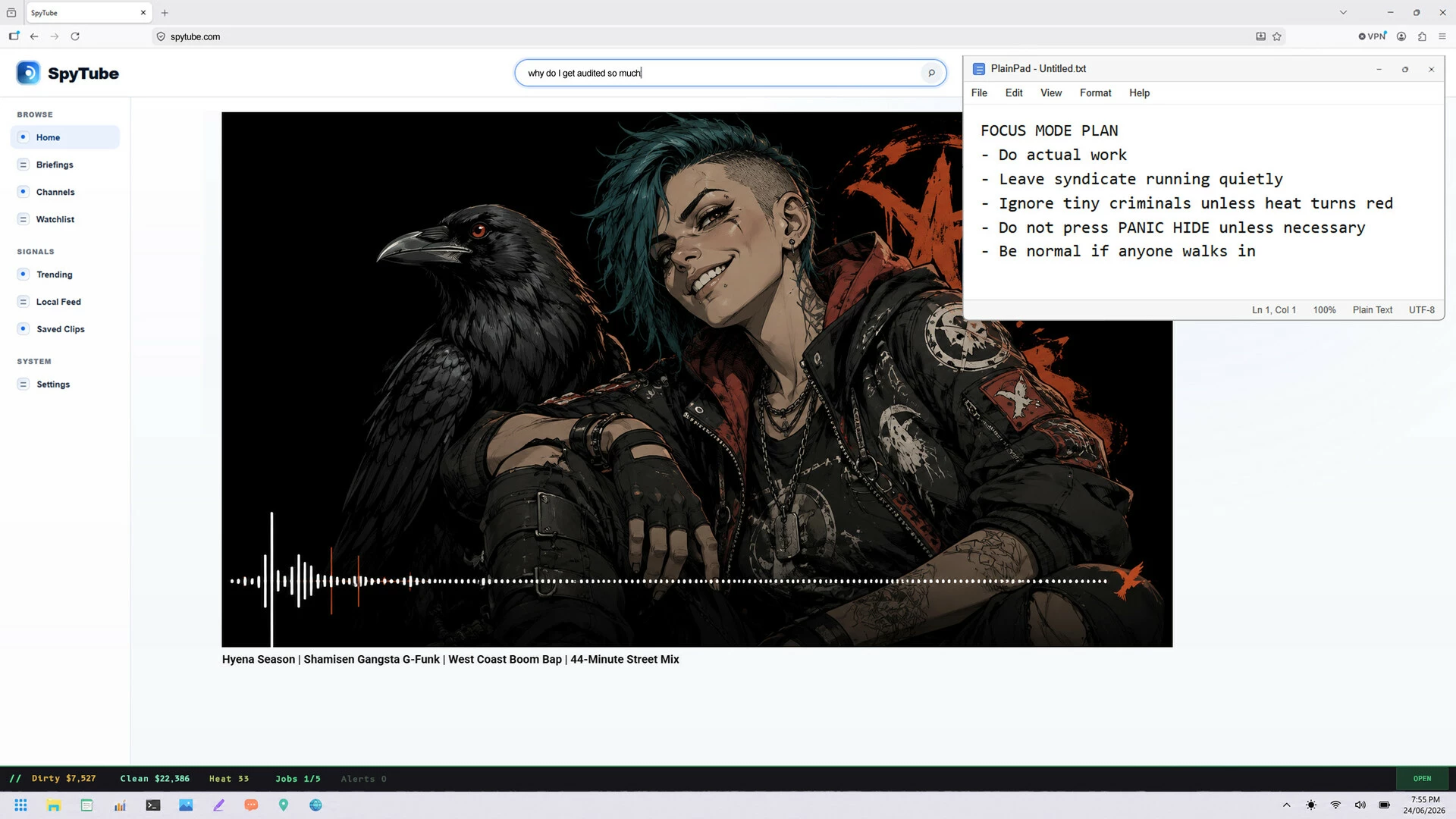The image size is (1456, 819).
Task: Click the green OPEN button in status bar
Action: (x=1422, y=779)
